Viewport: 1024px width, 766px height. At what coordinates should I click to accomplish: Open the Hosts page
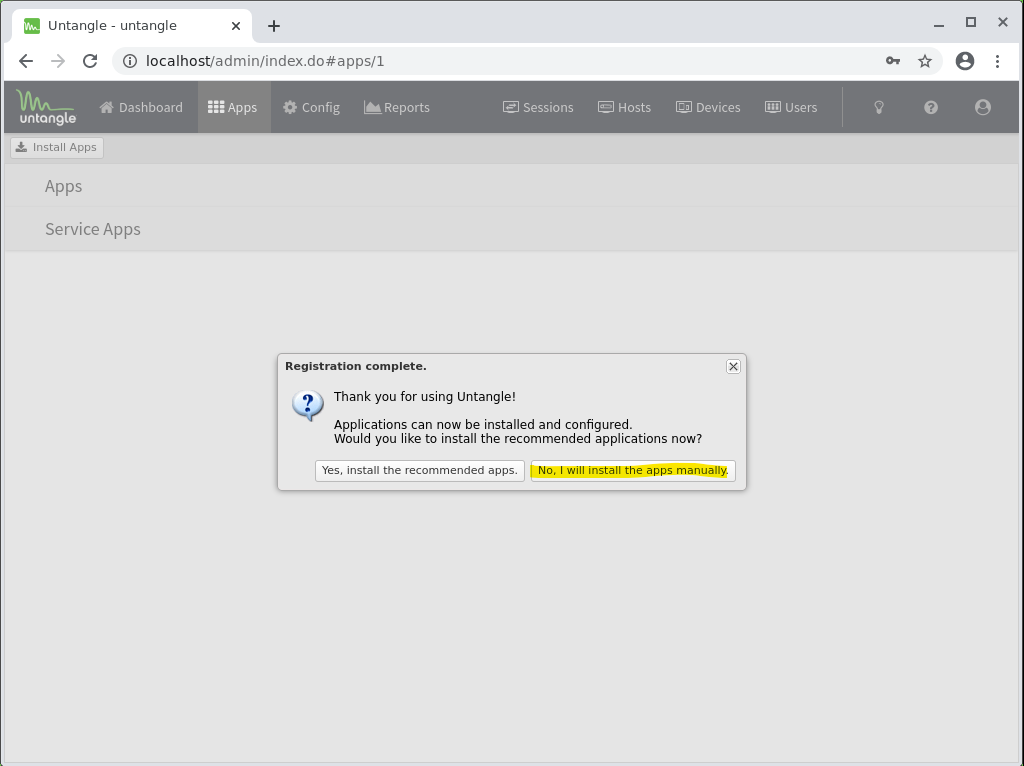624,107
